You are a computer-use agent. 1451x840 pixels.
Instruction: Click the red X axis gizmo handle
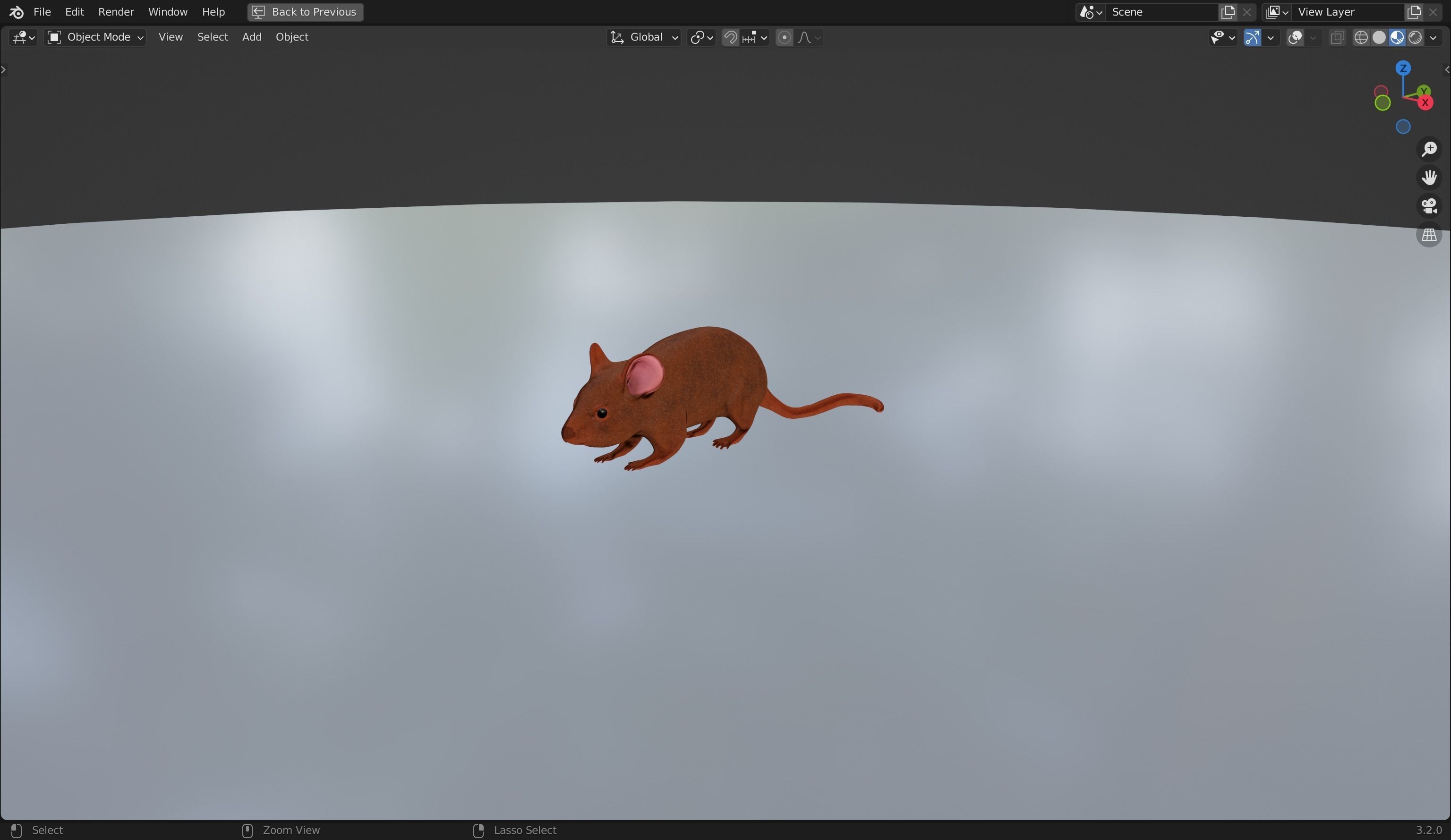coord(1425,103)
